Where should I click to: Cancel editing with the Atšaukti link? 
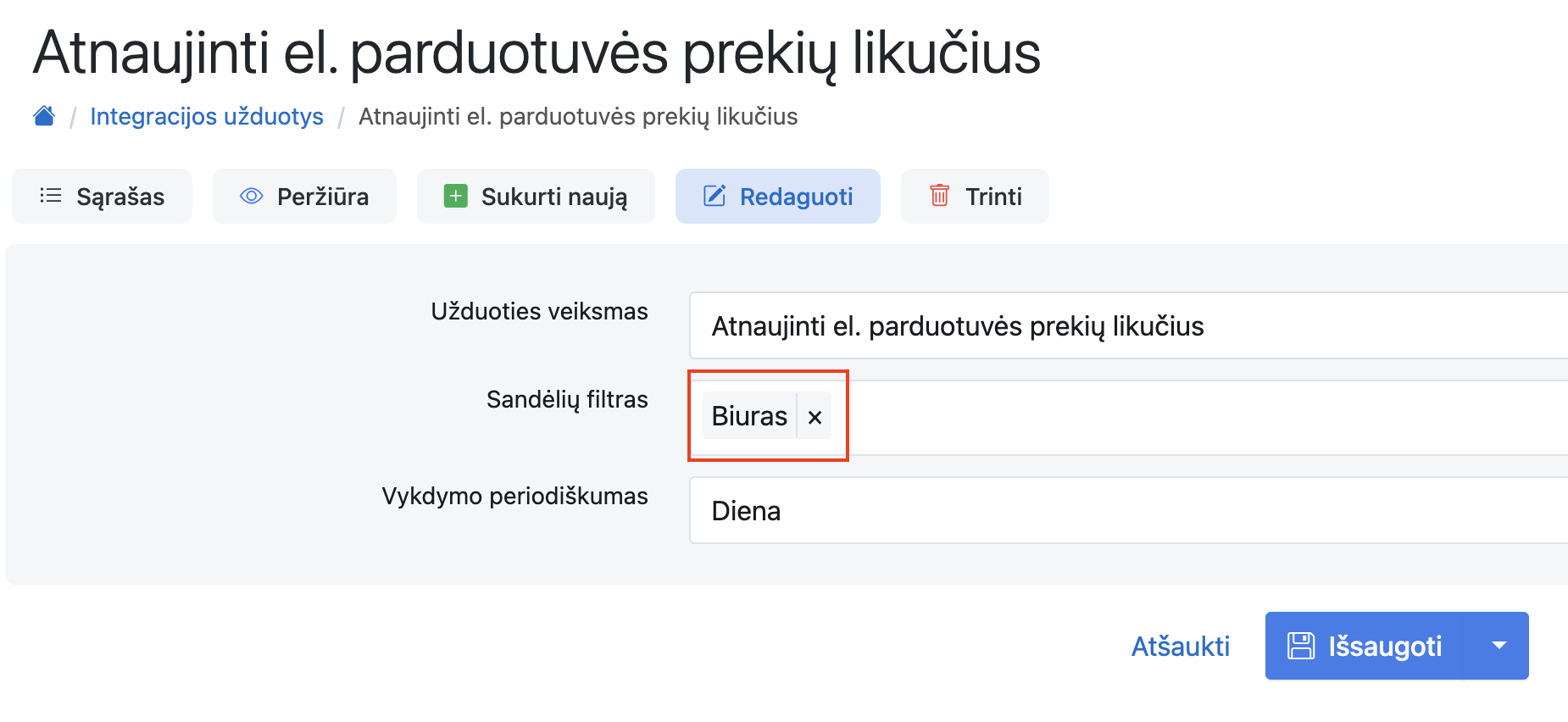(x=1180, y=647)
